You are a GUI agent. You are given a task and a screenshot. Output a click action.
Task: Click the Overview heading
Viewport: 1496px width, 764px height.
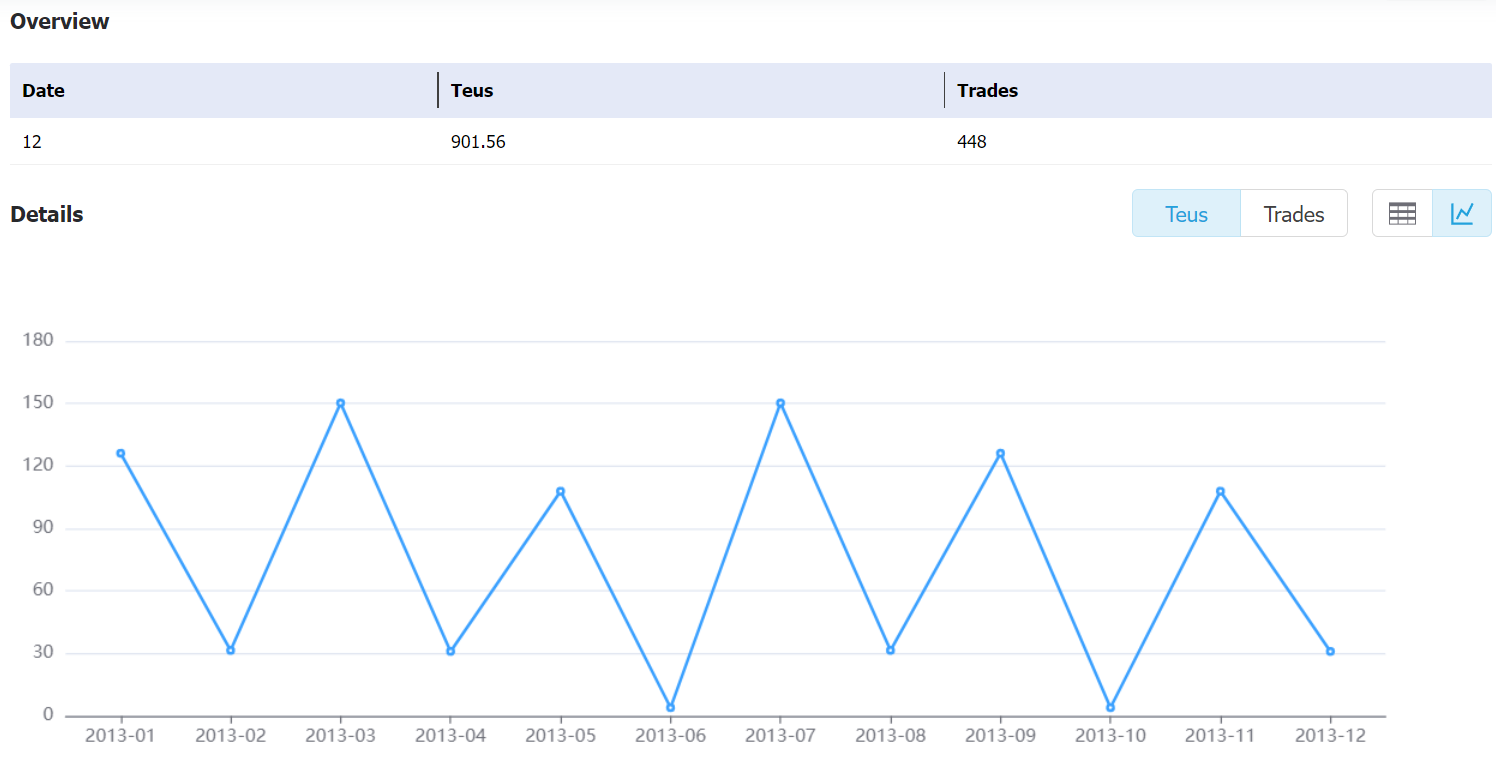tap(60, 21)
